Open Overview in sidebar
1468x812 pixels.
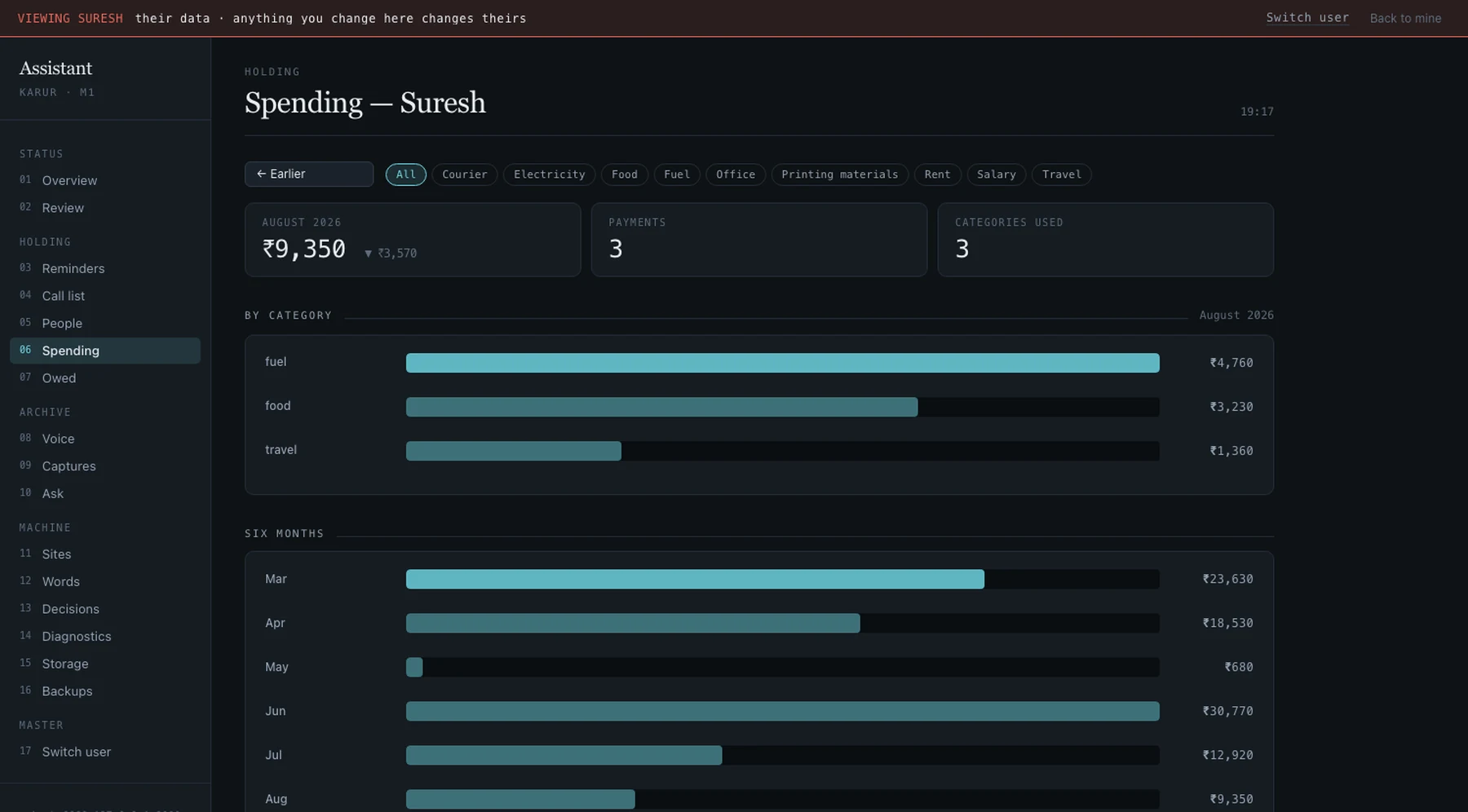coord(105,180)
